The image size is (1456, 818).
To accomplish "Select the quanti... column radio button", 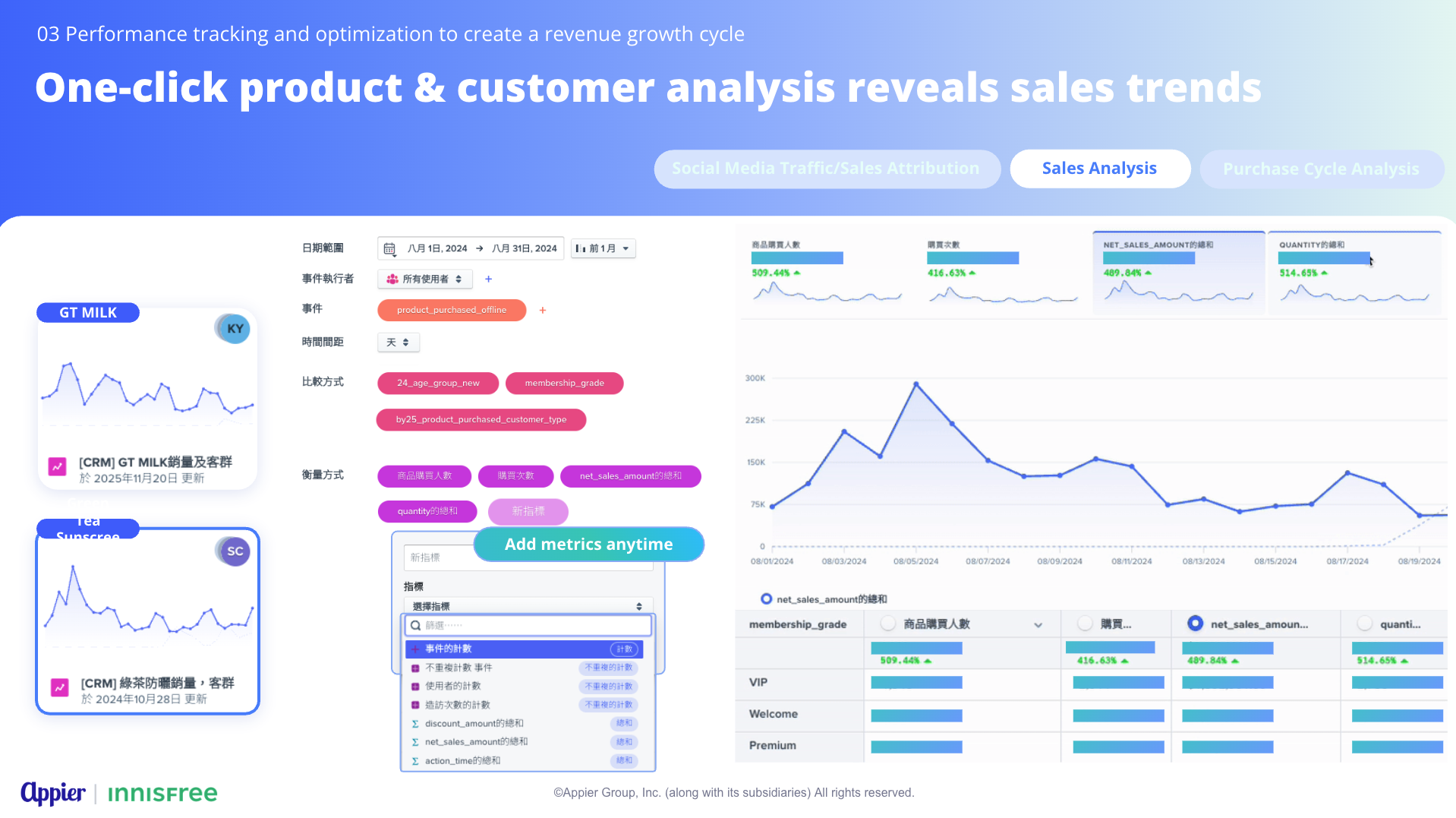I will pos(1364,624).
